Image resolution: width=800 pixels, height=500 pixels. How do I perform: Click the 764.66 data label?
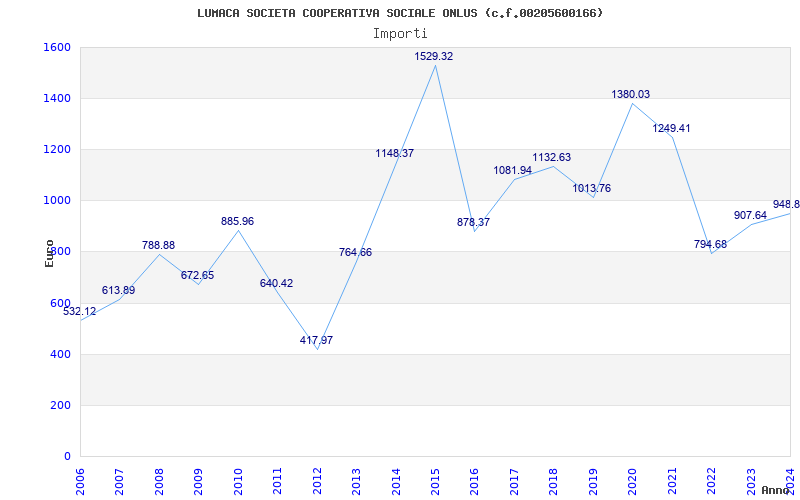pos(356,253)
